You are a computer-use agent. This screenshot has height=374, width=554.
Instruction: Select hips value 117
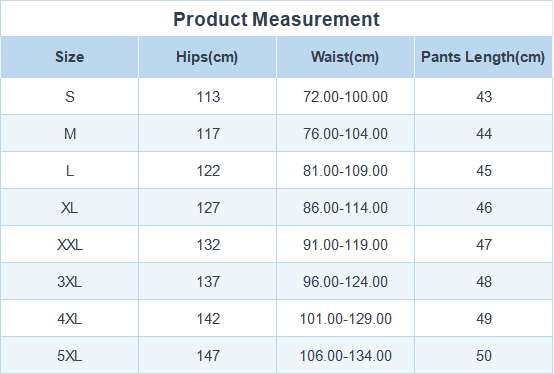pyautogui.click(x=208, y=133)
